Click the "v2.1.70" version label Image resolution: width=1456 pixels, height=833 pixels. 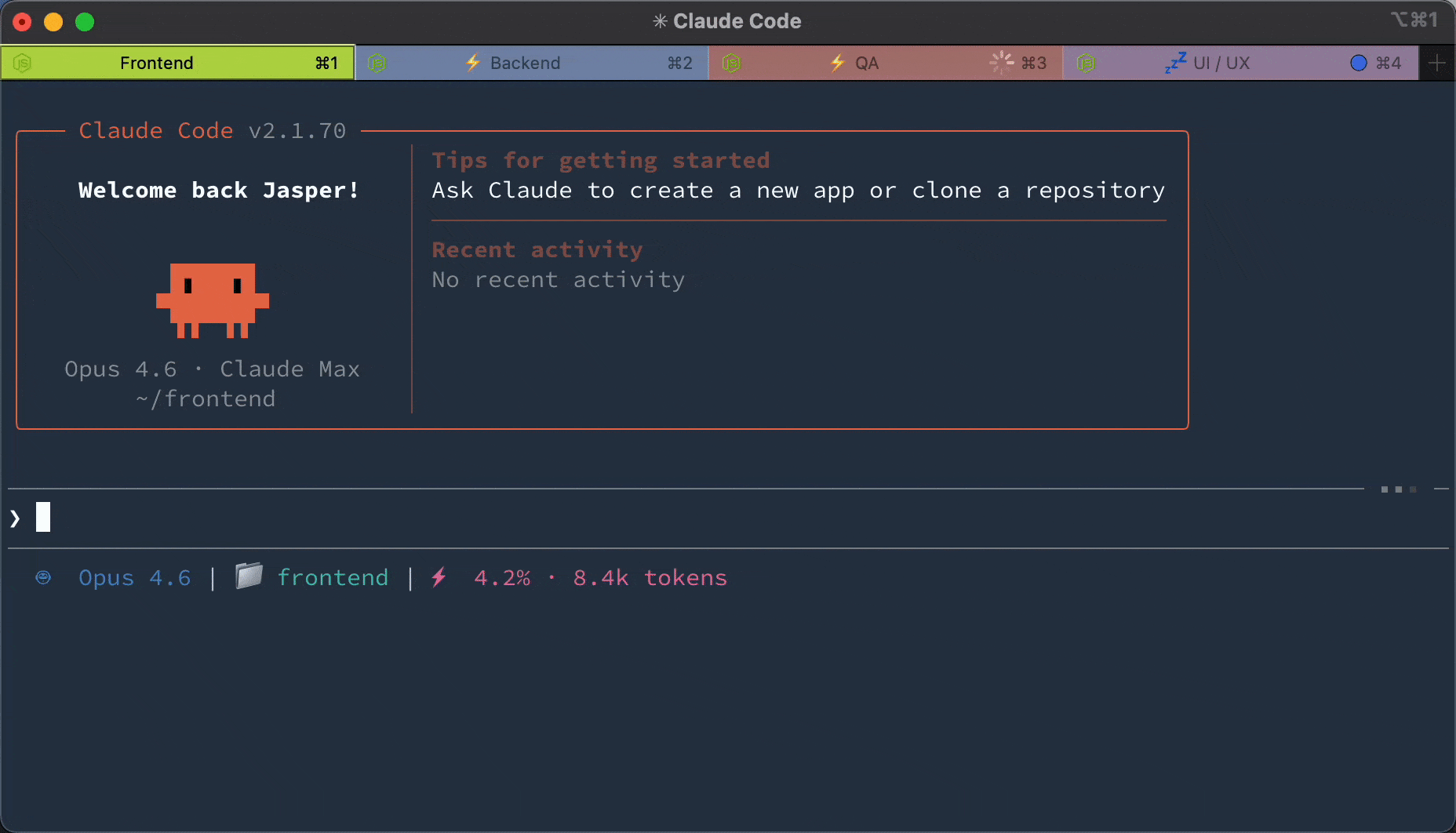[x=297, y=131]
